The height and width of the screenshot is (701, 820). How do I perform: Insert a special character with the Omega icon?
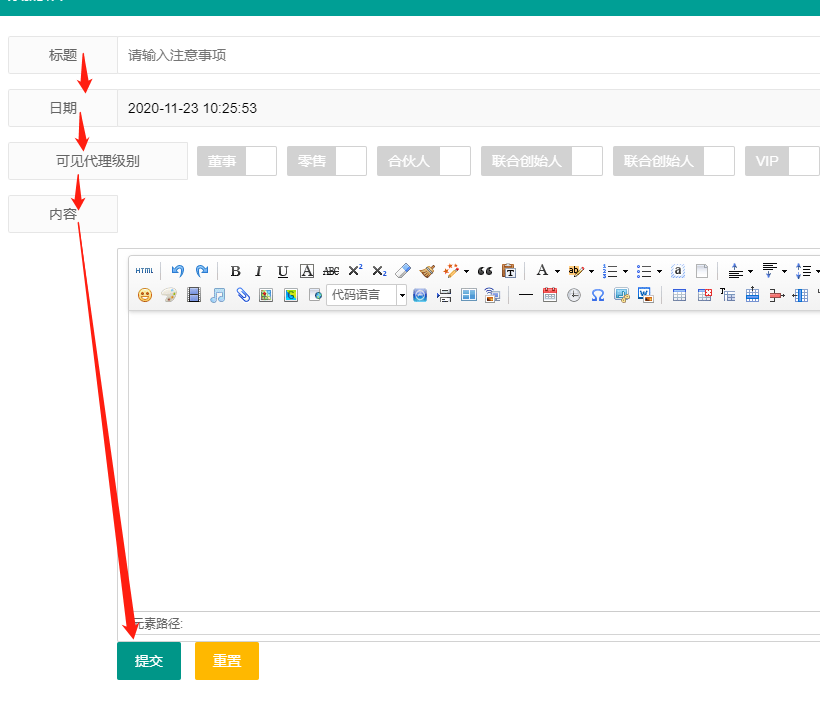click(x=597, y=295)
